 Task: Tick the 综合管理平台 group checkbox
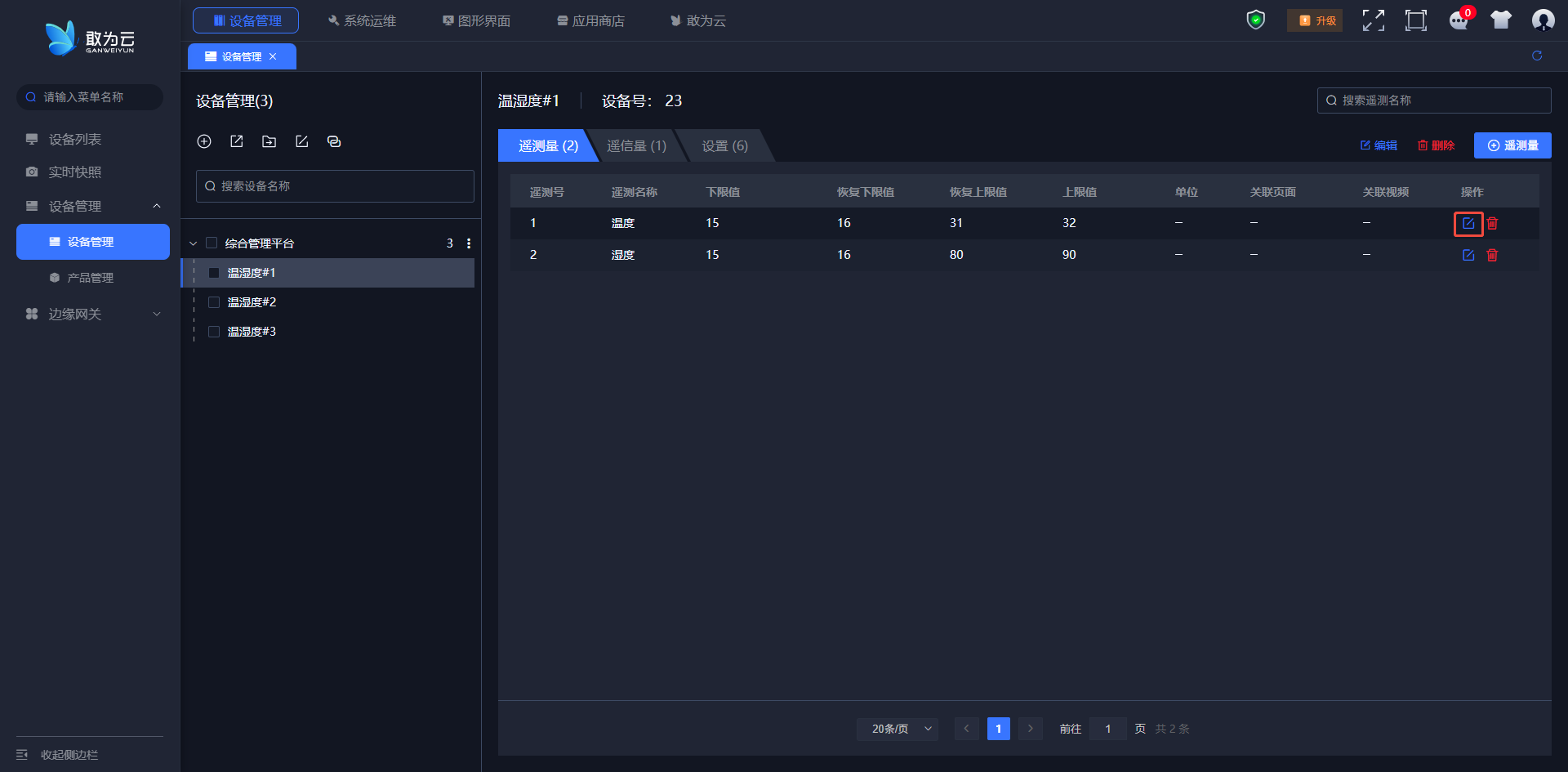tap(212, 243)
